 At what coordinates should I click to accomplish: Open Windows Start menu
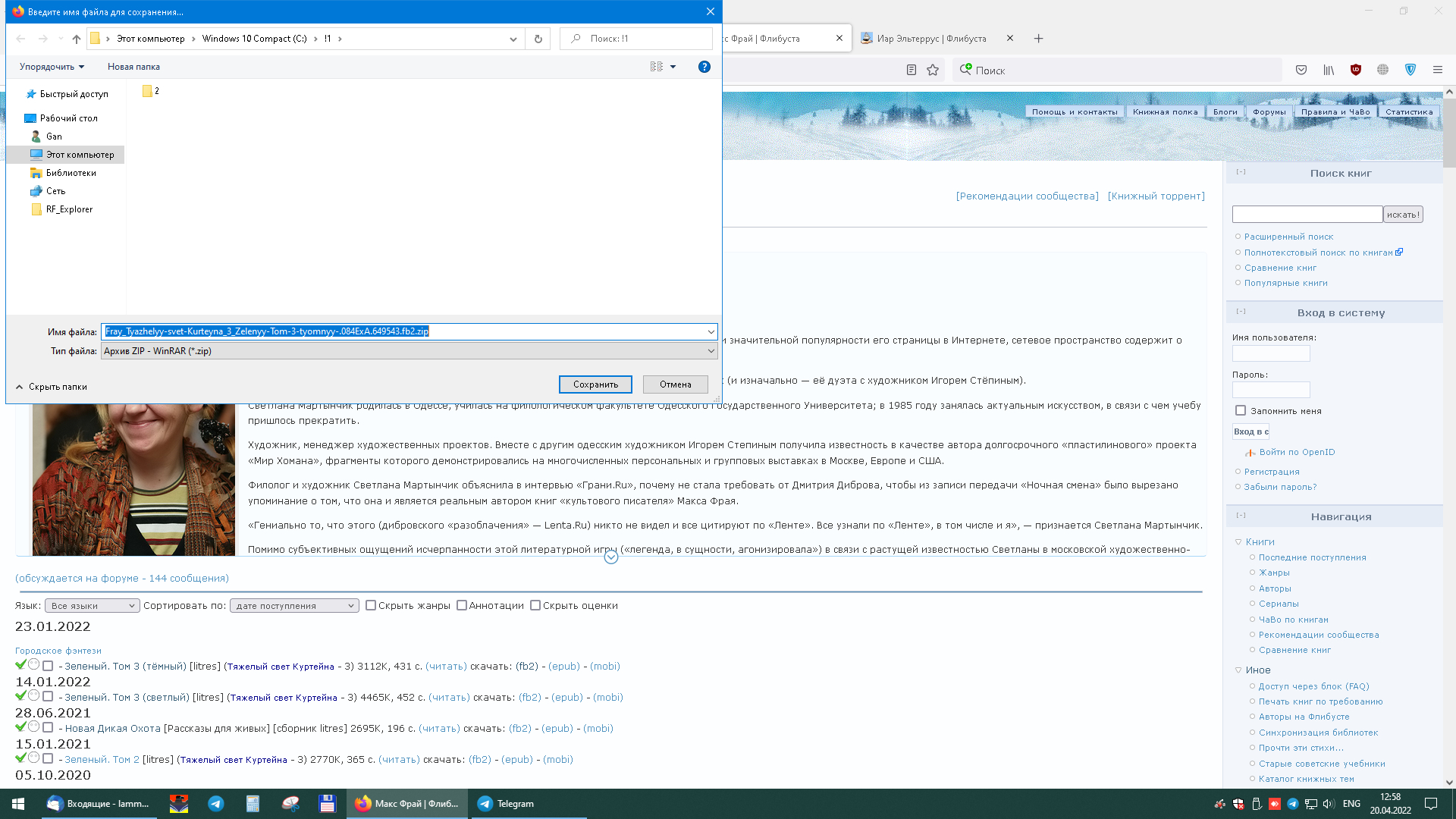[18, 804]
